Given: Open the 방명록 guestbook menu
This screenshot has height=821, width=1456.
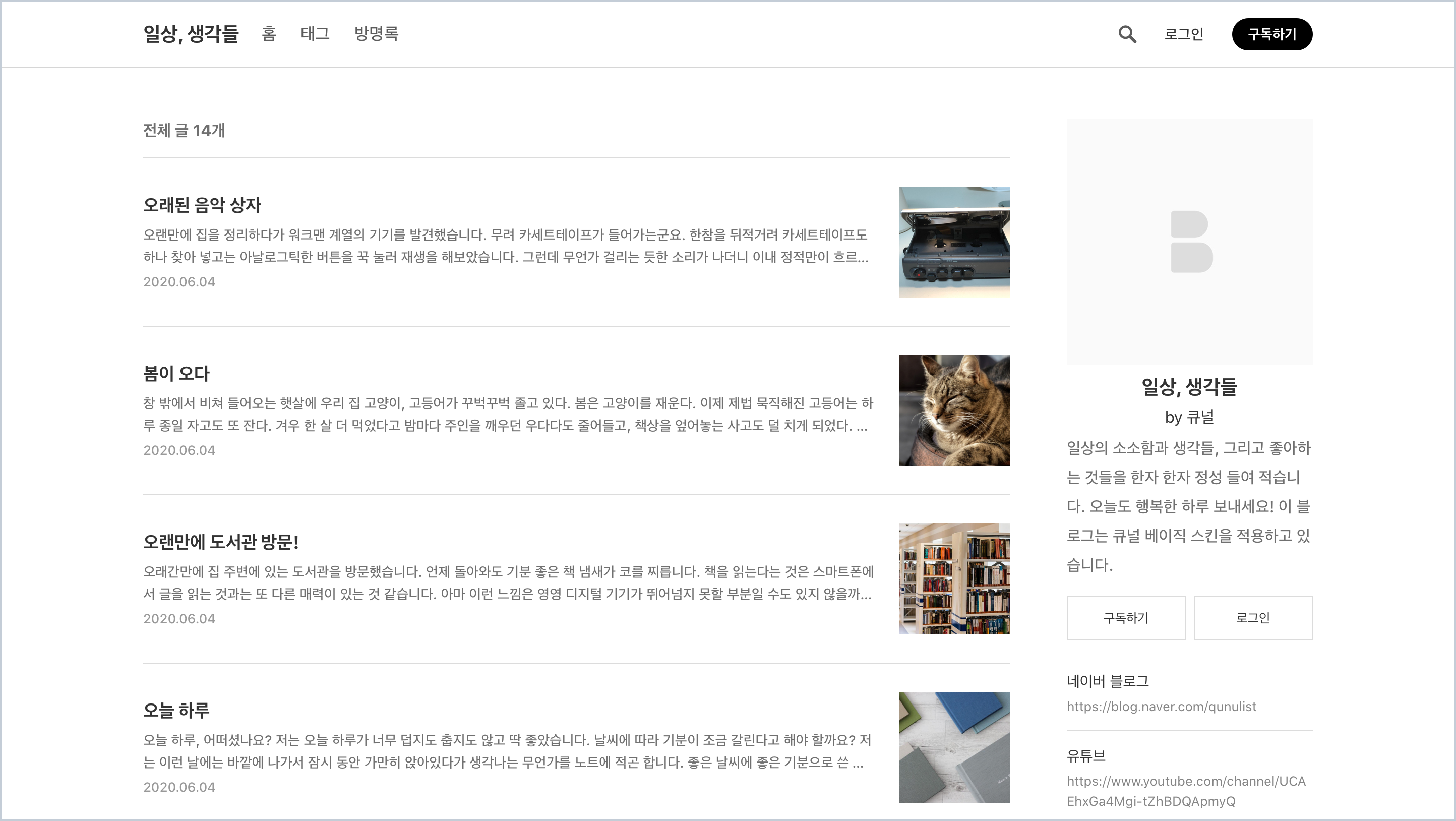Looking at the screenshot, I should [377, 33].
